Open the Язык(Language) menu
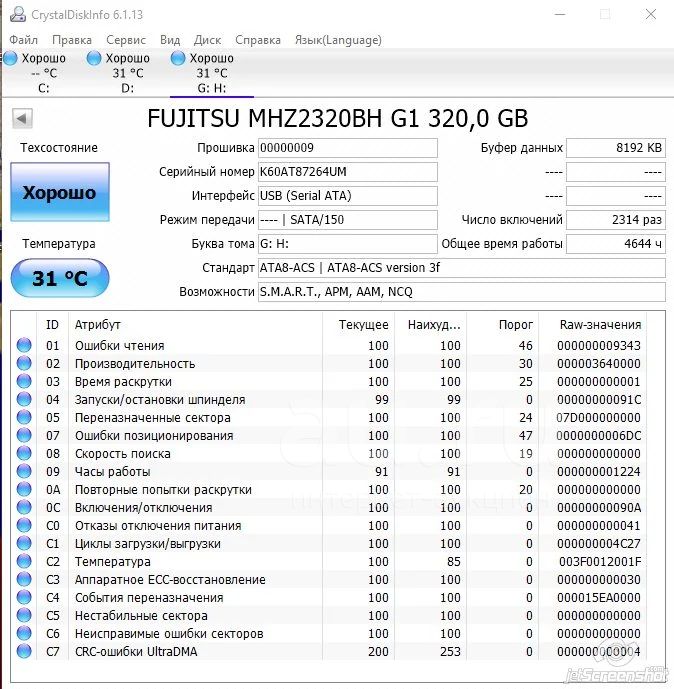The width and height of the screenshot is (674, 689). point(338,40)
